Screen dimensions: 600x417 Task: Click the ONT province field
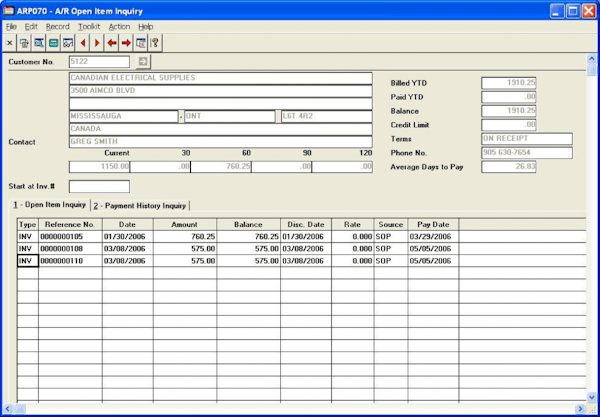point(229,116)
